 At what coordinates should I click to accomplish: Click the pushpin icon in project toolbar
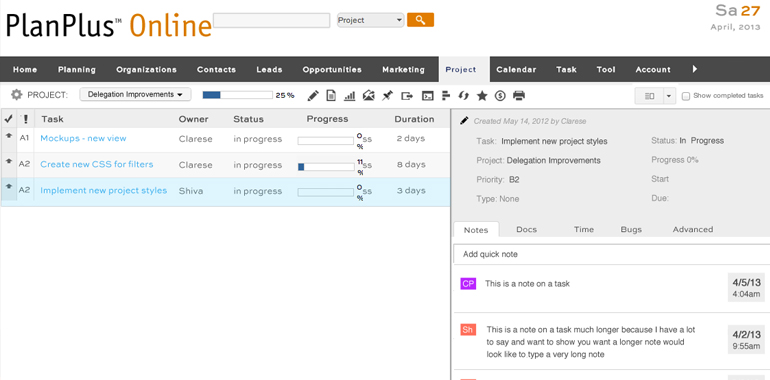click(387, 96)
